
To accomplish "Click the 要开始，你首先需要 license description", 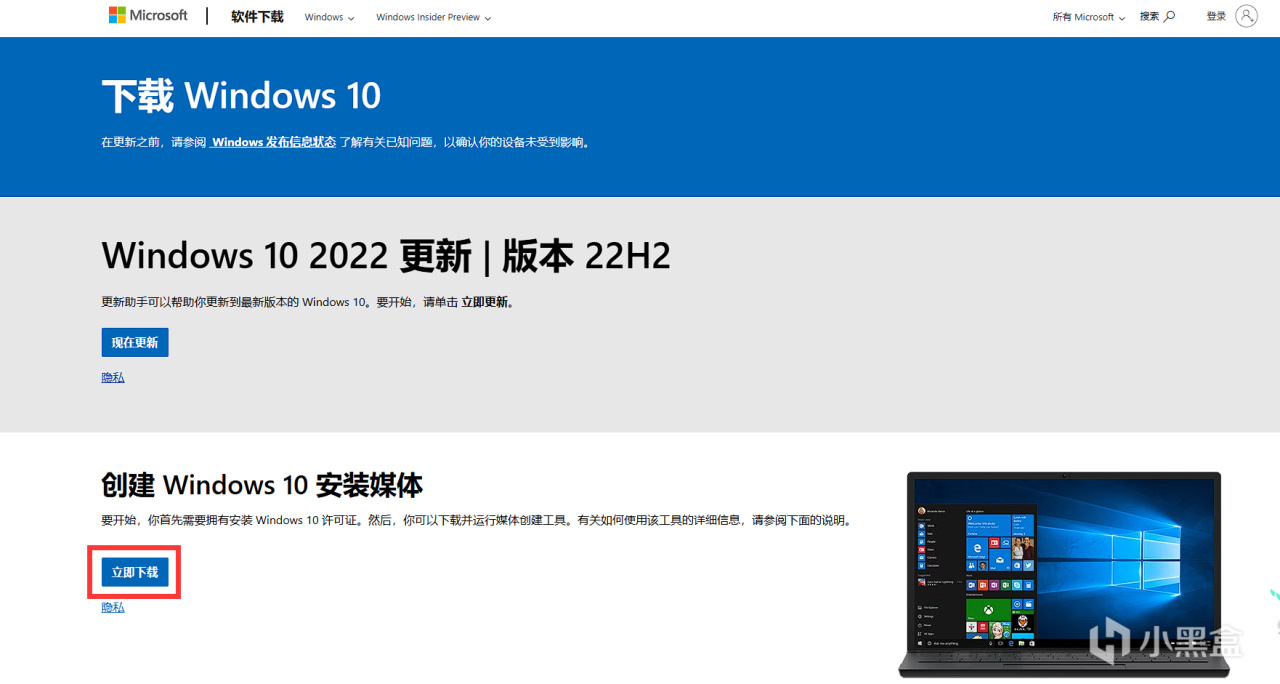I will [476, 520].
